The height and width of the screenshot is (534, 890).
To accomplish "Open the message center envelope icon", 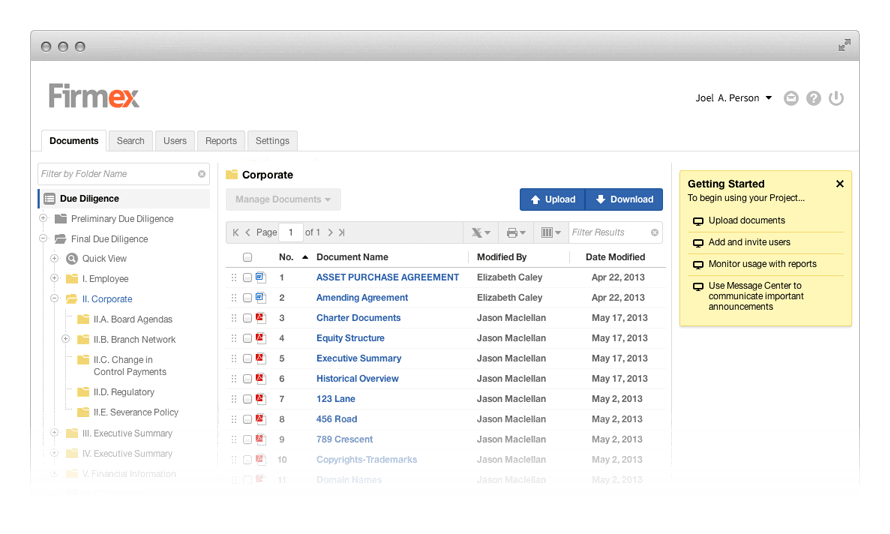I will click(x=791, y=99).
